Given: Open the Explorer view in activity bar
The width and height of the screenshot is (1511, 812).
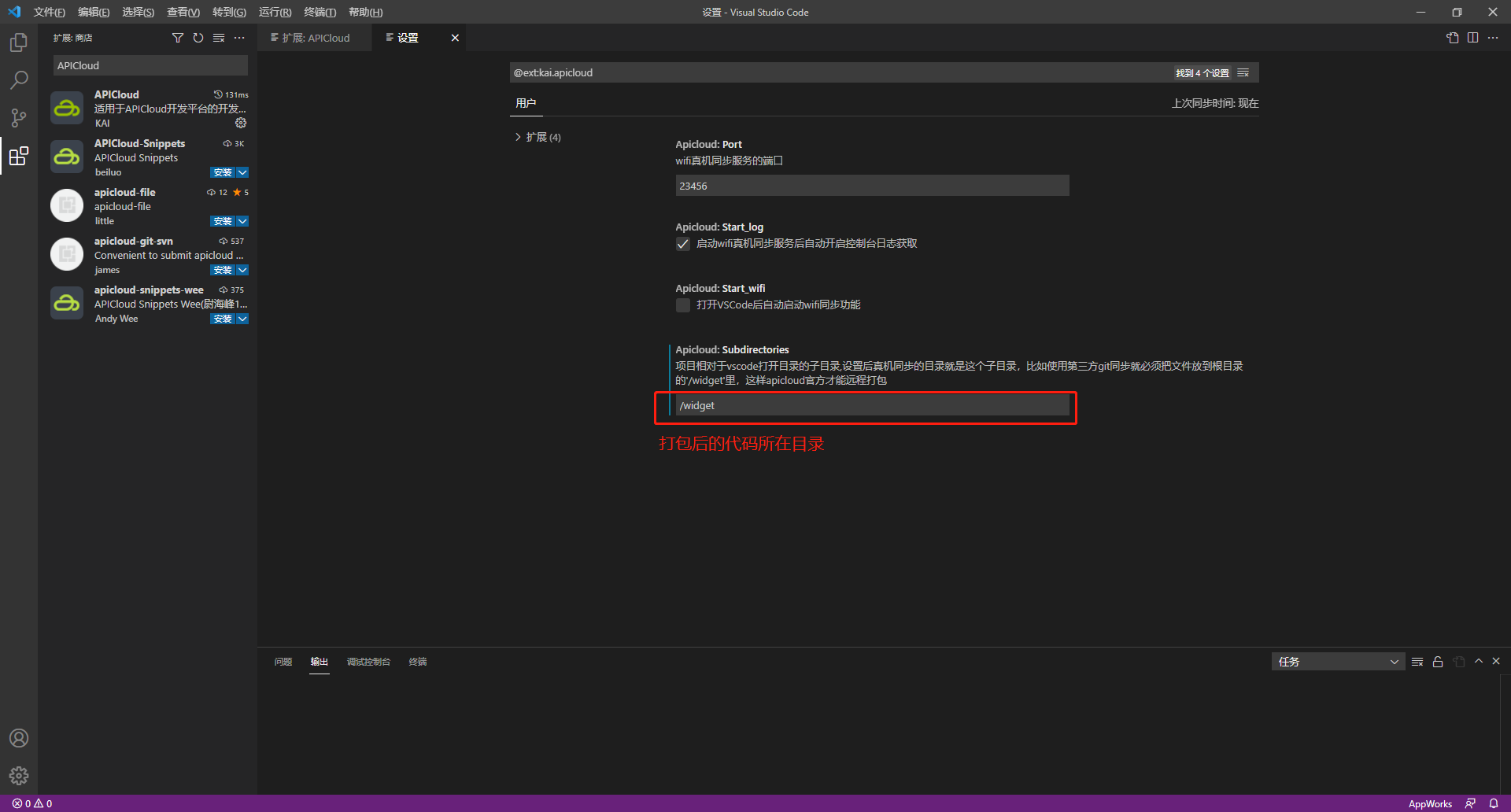Looking at the screenshot, I should point(19,42).
